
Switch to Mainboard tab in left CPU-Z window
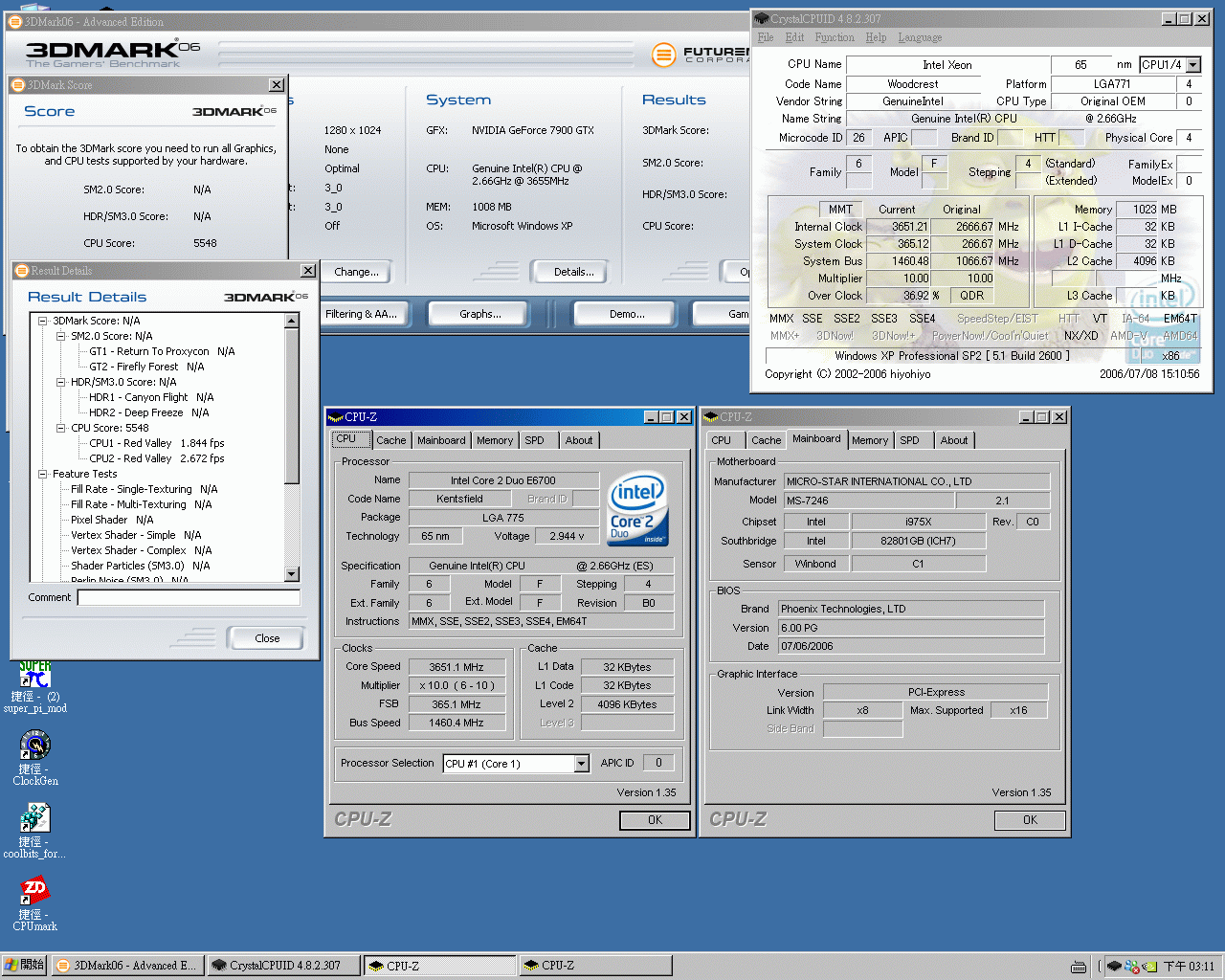click(441, 440)
